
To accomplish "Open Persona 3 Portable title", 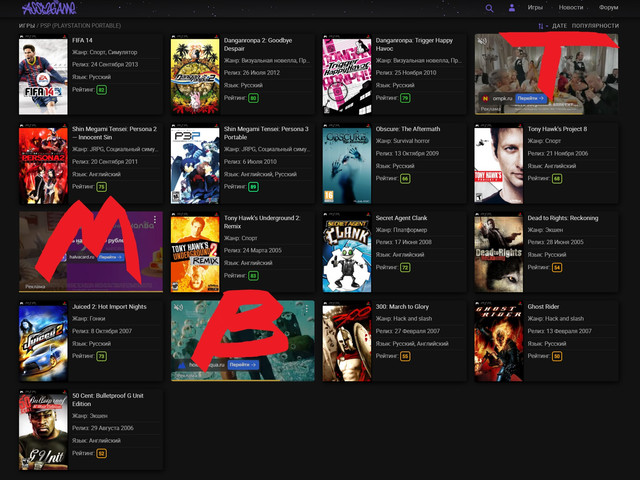I will (x=266, y=133).
